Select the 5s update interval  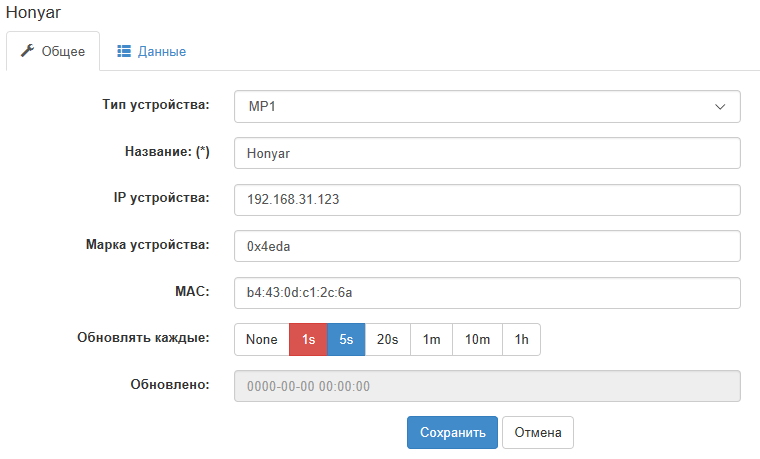pyautogui.click(x=346, y=340)
